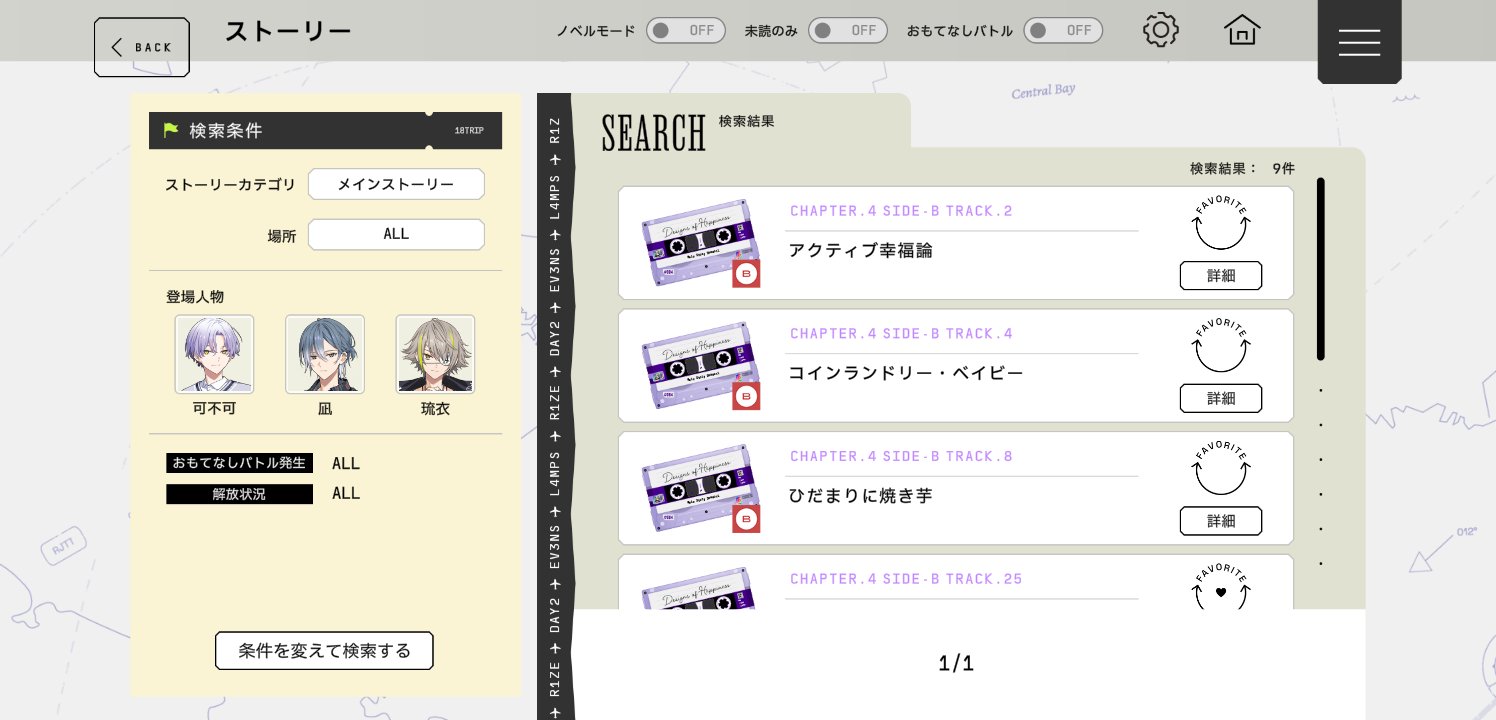This screenshot has width=1496, height=720.
Task: Favorite the コインランドリー・ベイビー track
Action: [1220, 346]
